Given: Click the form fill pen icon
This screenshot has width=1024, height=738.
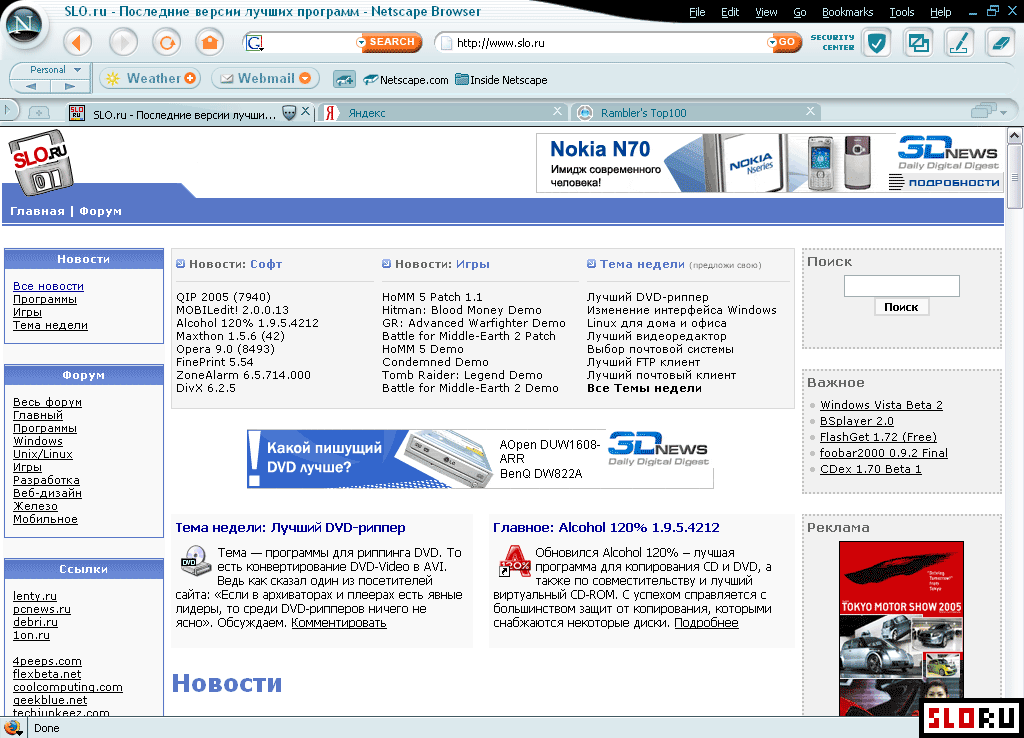Looking at the screenshot, I should pyautogui.click(x=958, y=42).
